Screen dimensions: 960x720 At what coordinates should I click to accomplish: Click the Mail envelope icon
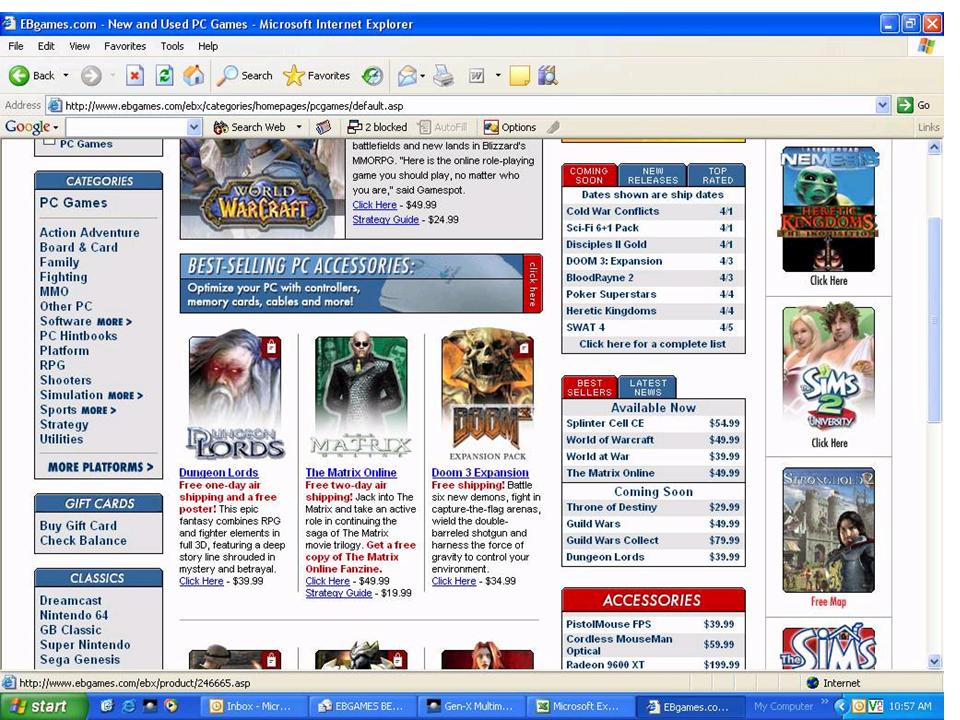pyautogui.click(x=407, y=75)
